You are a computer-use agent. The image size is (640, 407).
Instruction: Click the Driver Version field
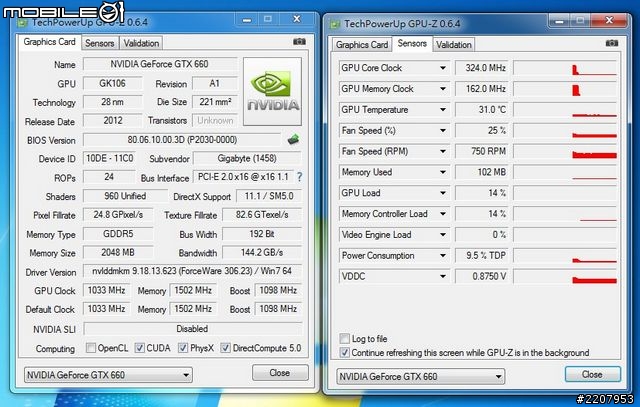coord(192,271)
